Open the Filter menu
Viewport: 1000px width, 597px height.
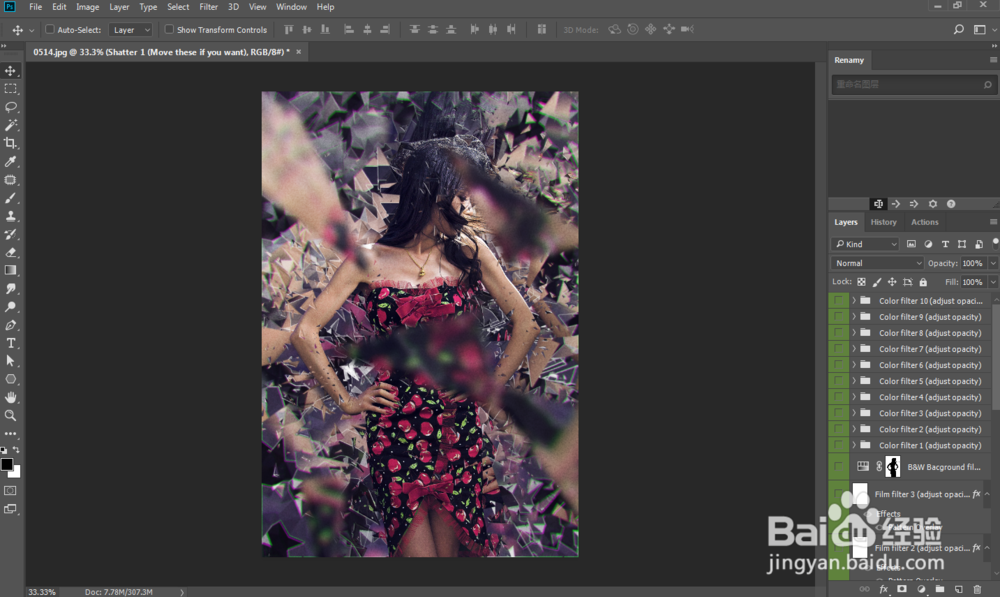[208, 7]
